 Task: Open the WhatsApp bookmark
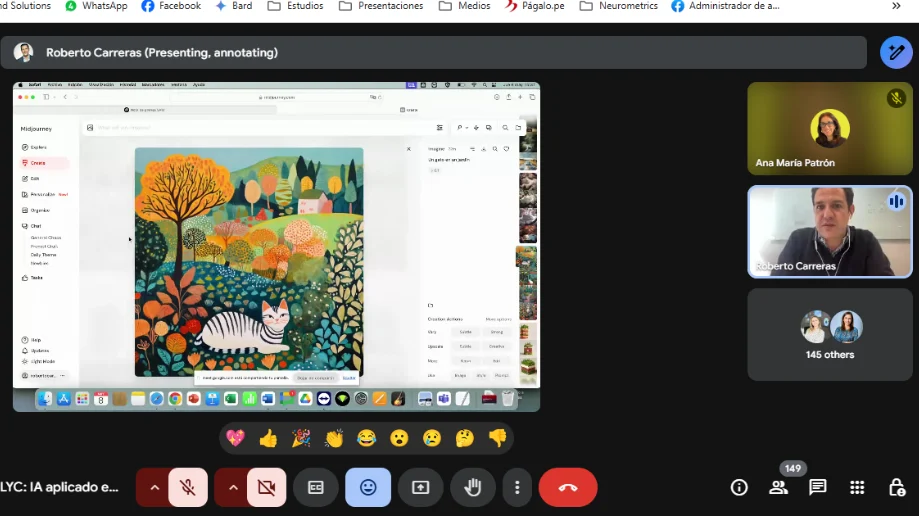point(96,6)
